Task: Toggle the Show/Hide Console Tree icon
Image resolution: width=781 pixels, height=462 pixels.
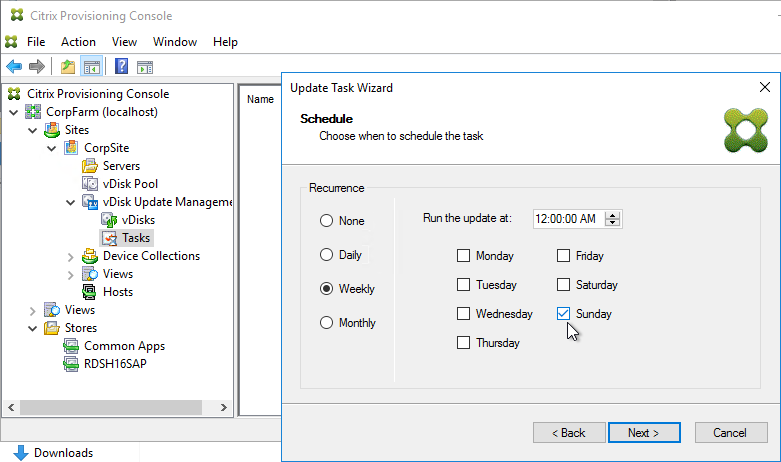Action: click(92, 66)
